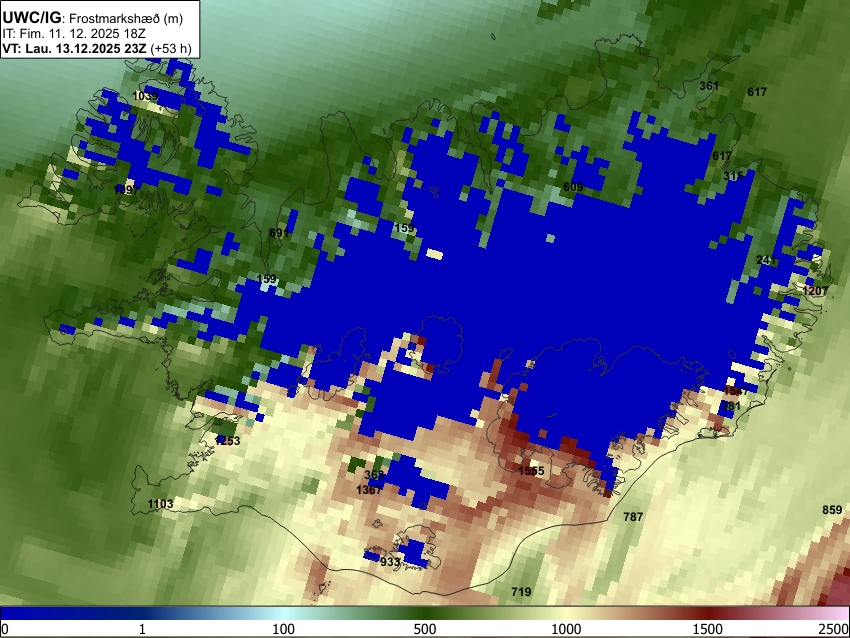Select the 159 value below 691
The height and width of the screenshot is (638, 850).
pyautogui.click(x=266, y=279)
